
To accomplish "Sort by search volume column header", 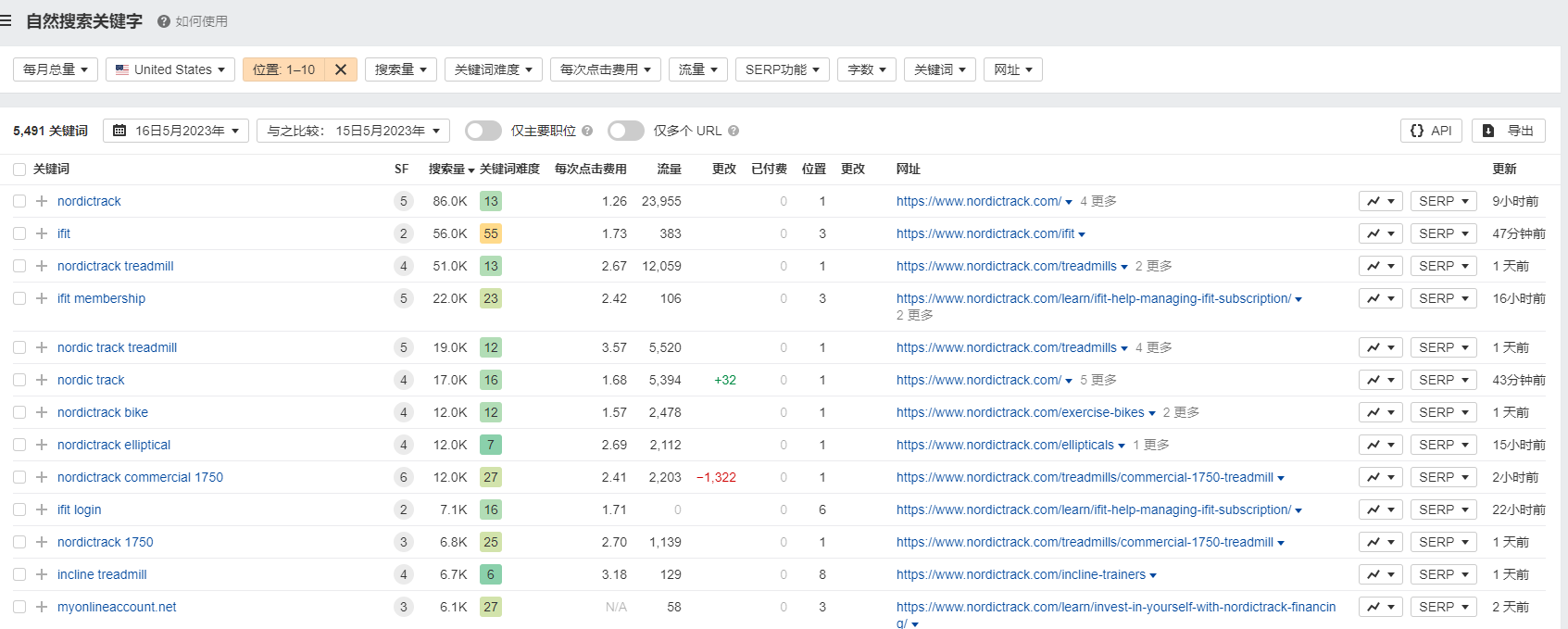I will tap(451, 169).
